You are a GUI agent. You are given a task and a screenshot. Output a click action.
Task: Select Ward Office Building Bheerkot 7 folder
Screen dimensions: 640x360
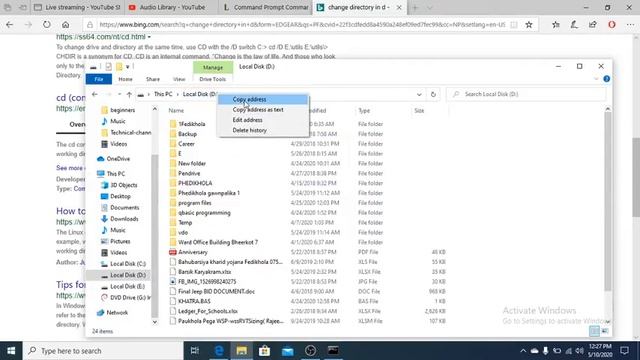point(218,242)
